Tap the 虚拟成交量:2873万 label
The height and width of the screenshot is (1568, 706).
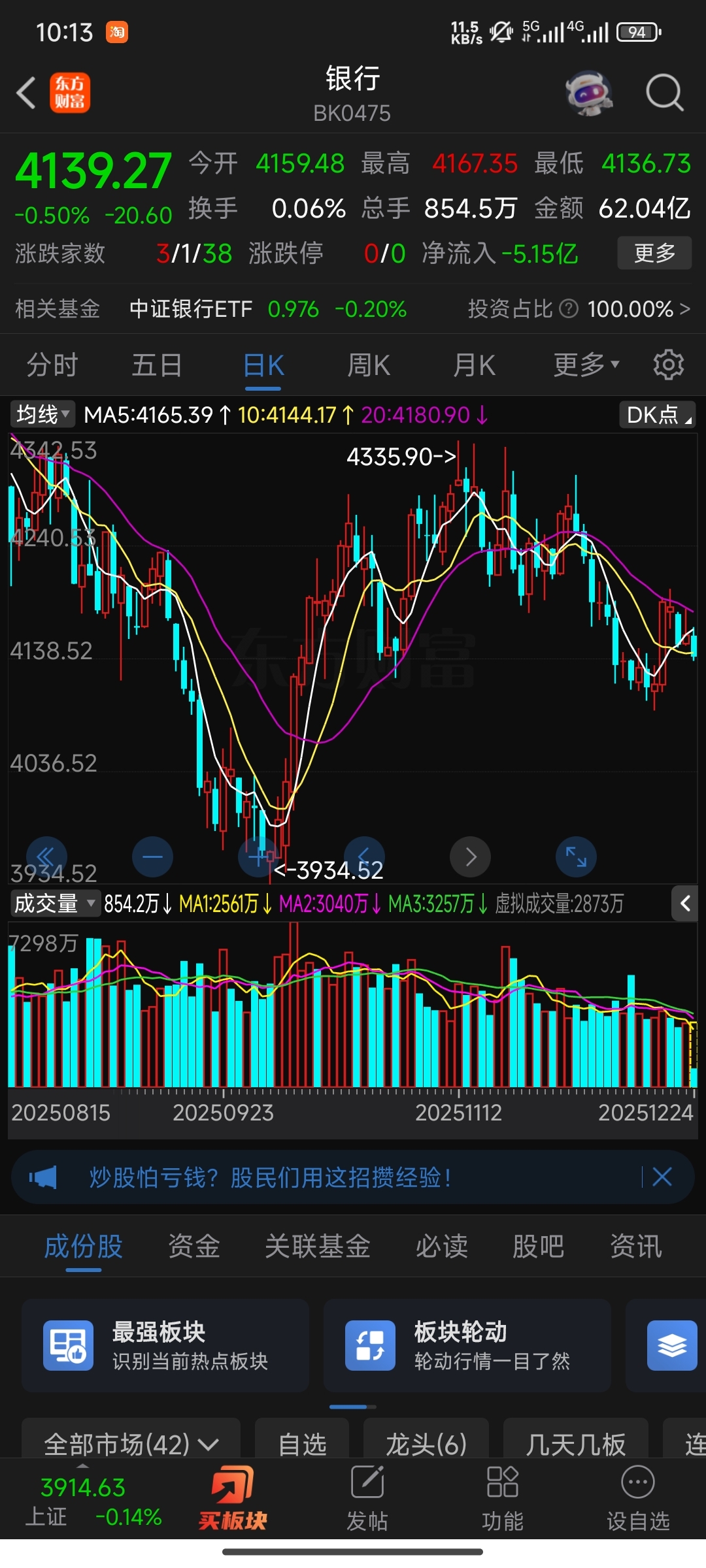(559, 904)
